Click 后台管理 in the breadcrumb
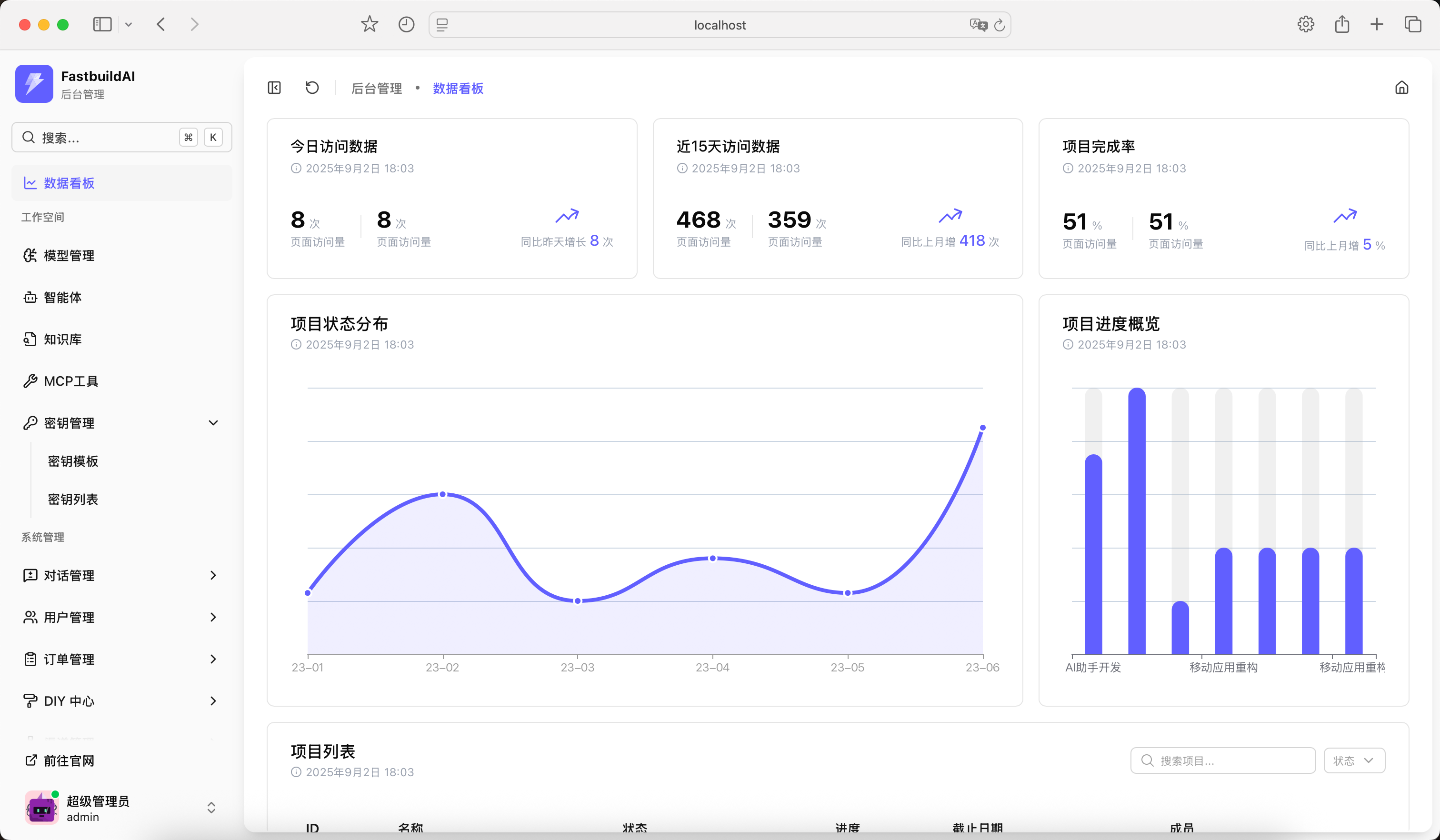 (x=377, y=89)
